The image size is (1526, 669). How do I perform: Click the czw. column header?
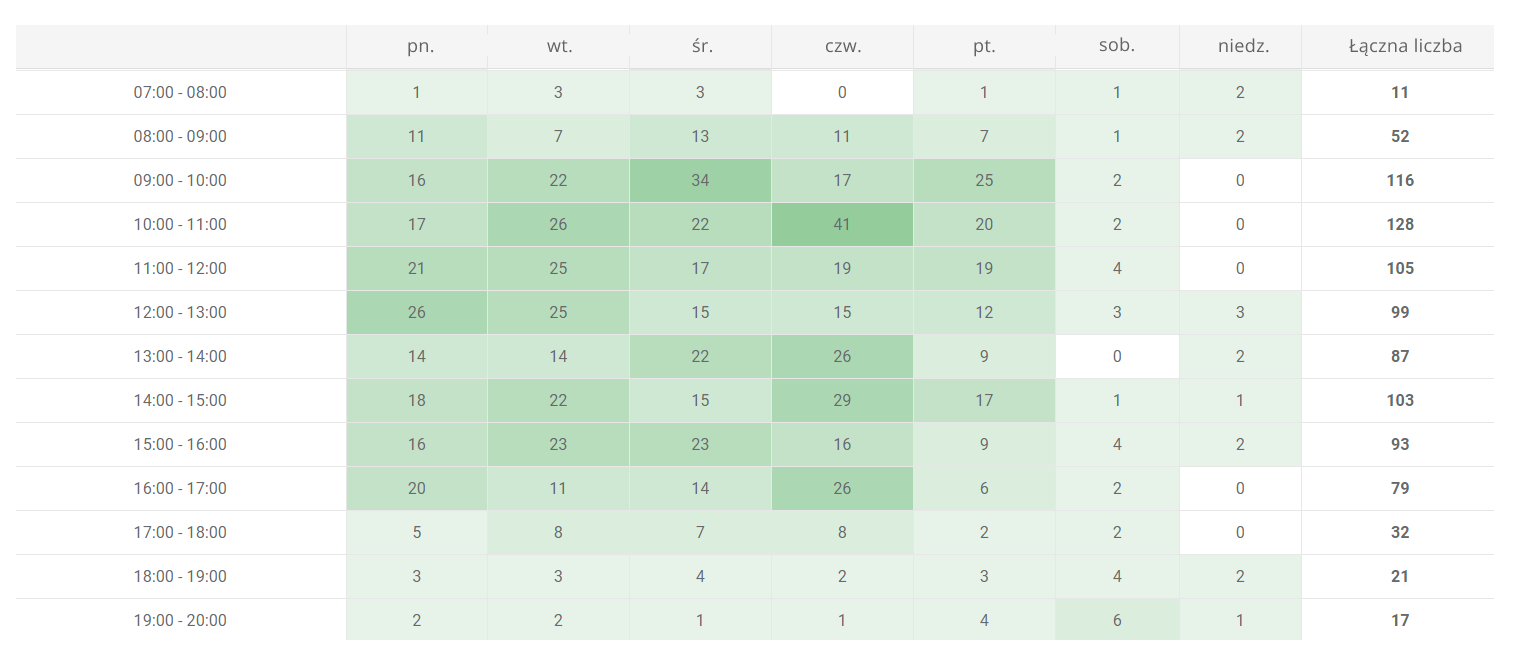tap(843, 46)
